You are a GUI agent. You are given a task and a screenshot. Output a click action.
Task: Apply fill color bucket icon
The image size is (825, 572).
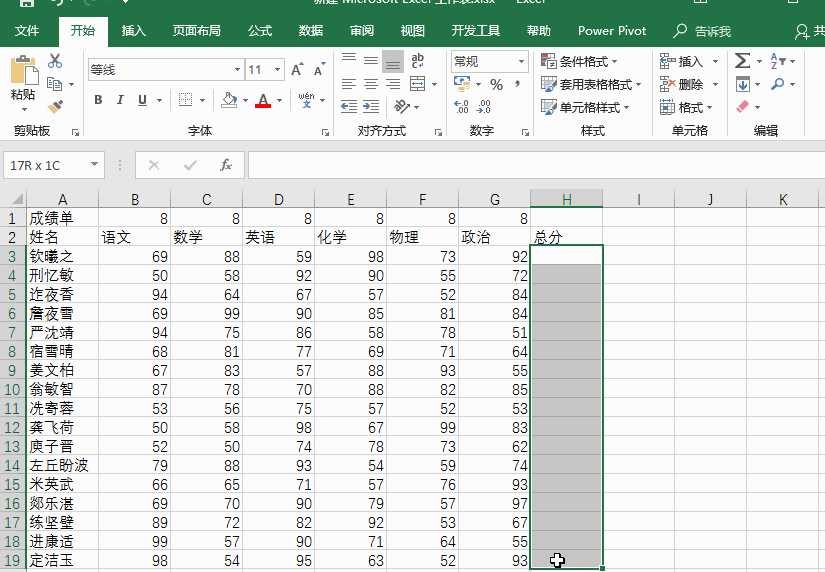[229, 99]
